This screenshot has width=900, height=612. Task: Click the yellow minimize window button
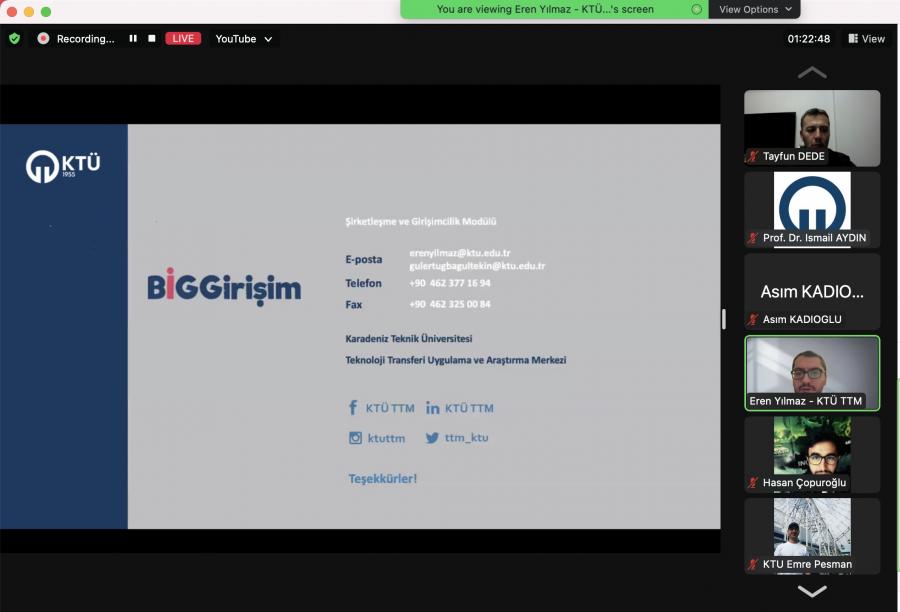pyautogui.click(x=29, y=11)
